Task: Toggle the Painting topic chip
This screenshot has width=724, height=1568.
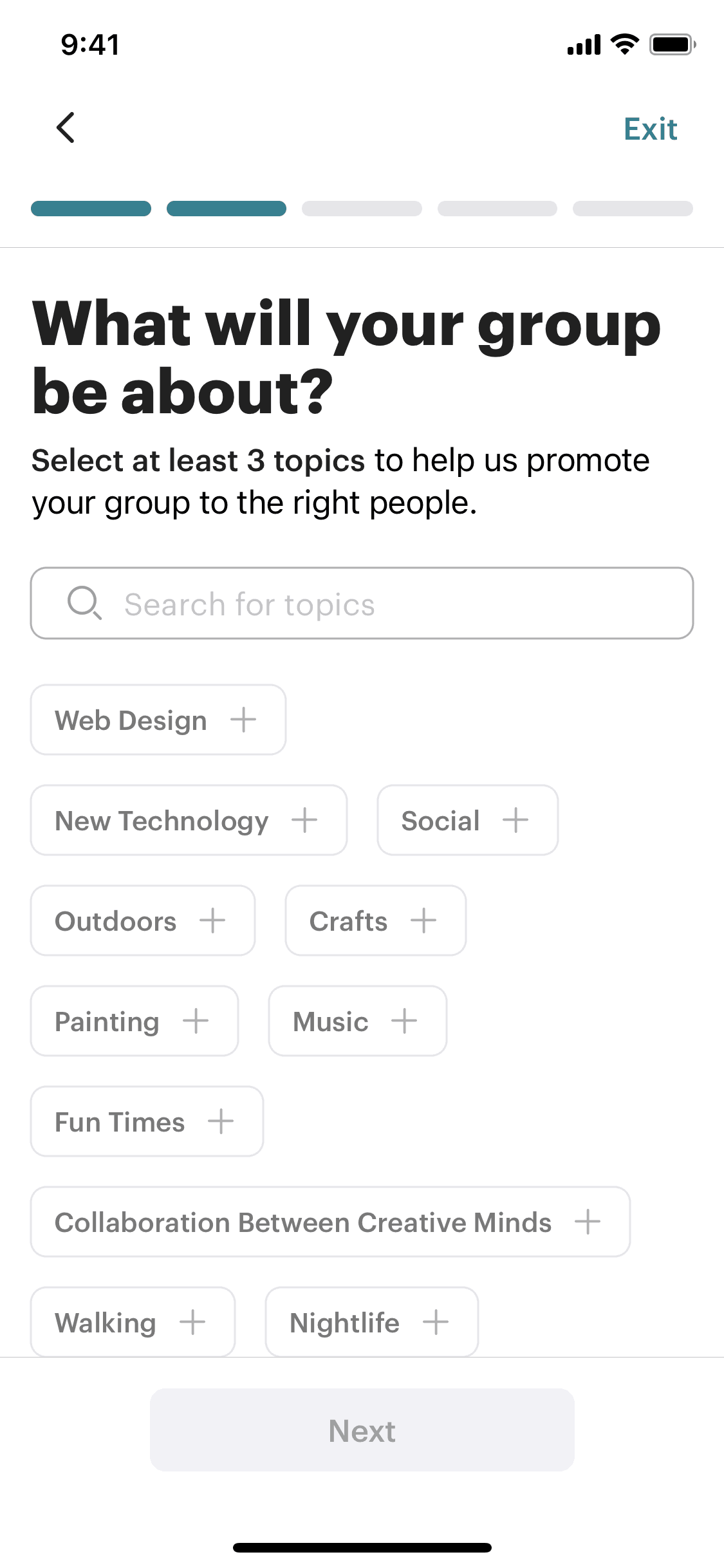Action: [134, 1021]
